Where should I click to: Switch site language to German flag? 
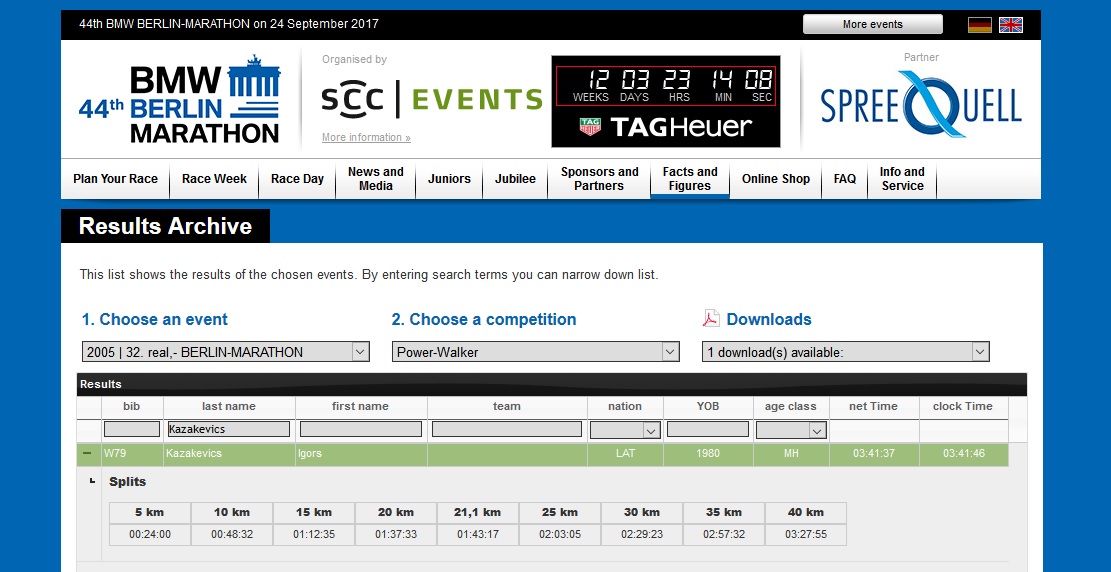[980, 25]
